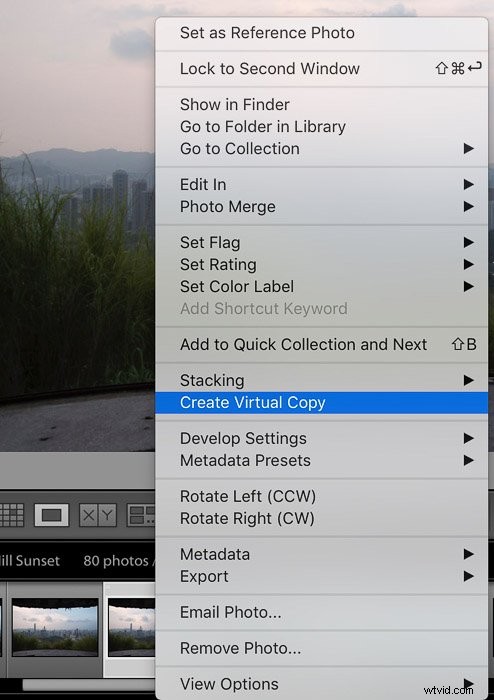
Task: Choose Create Virtual Copy
Action: [321, 403]
